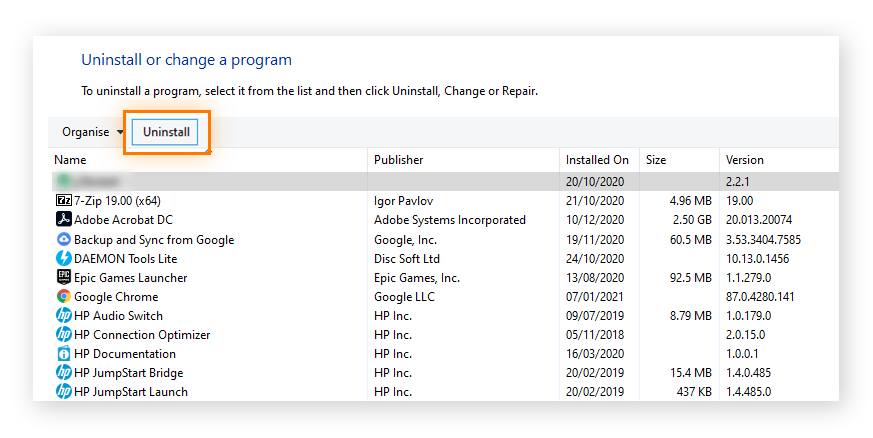Click publisher Google, Inc.

click(405, 240)
